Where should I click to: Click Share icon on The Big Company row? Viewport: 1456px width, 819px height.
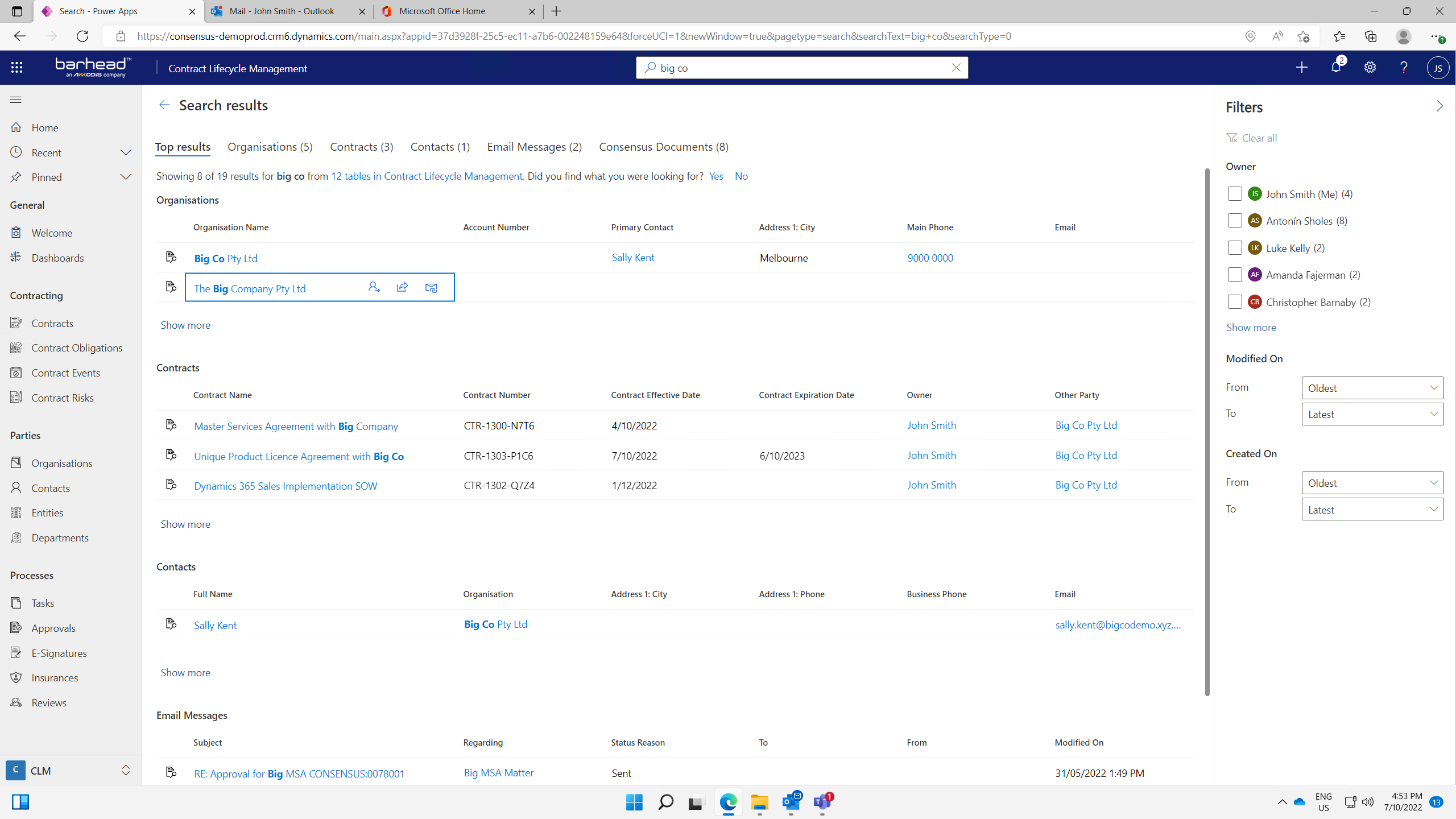point(402,287)
